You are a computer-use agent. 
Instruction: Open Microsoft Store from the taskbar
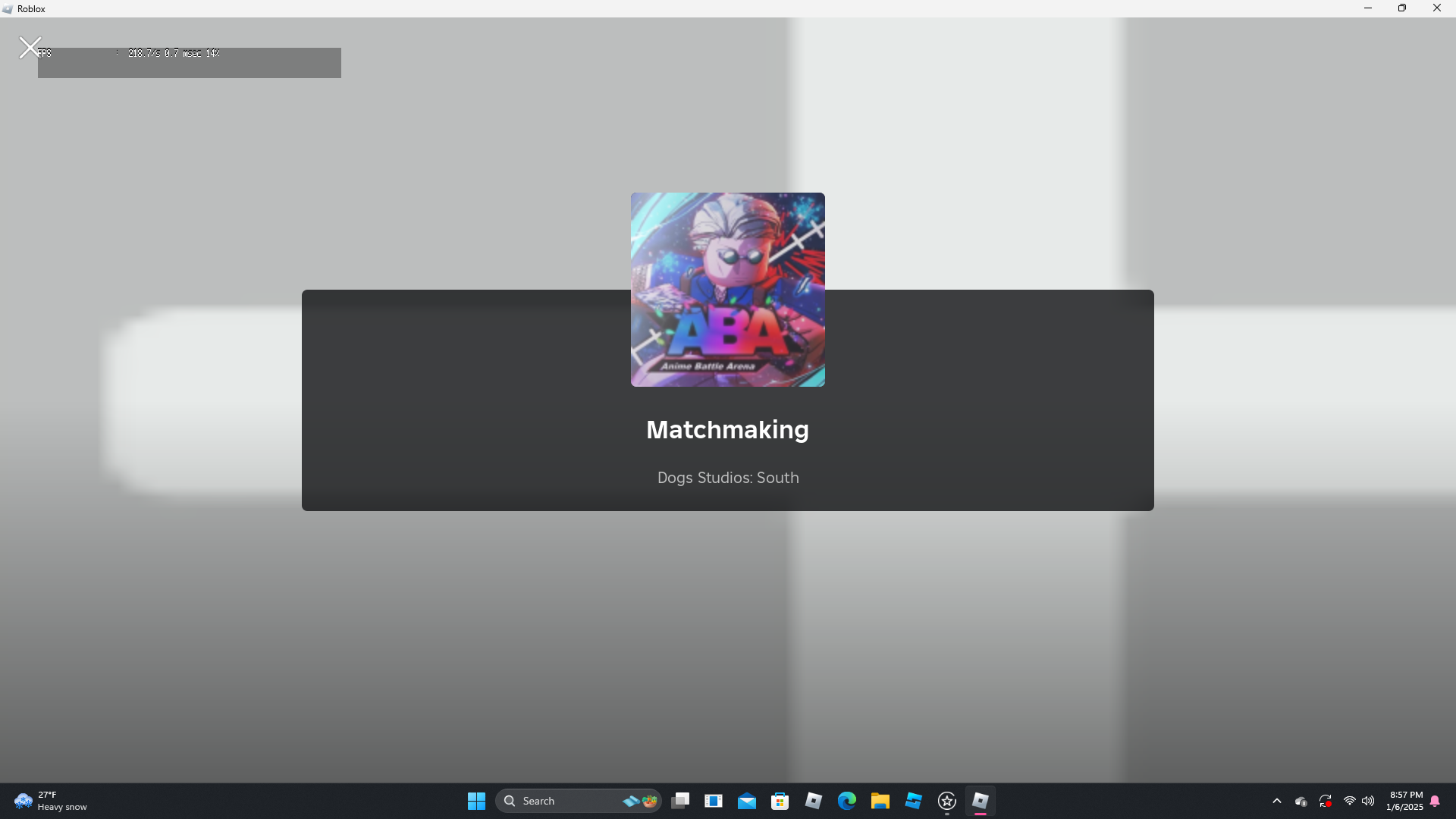780,801
